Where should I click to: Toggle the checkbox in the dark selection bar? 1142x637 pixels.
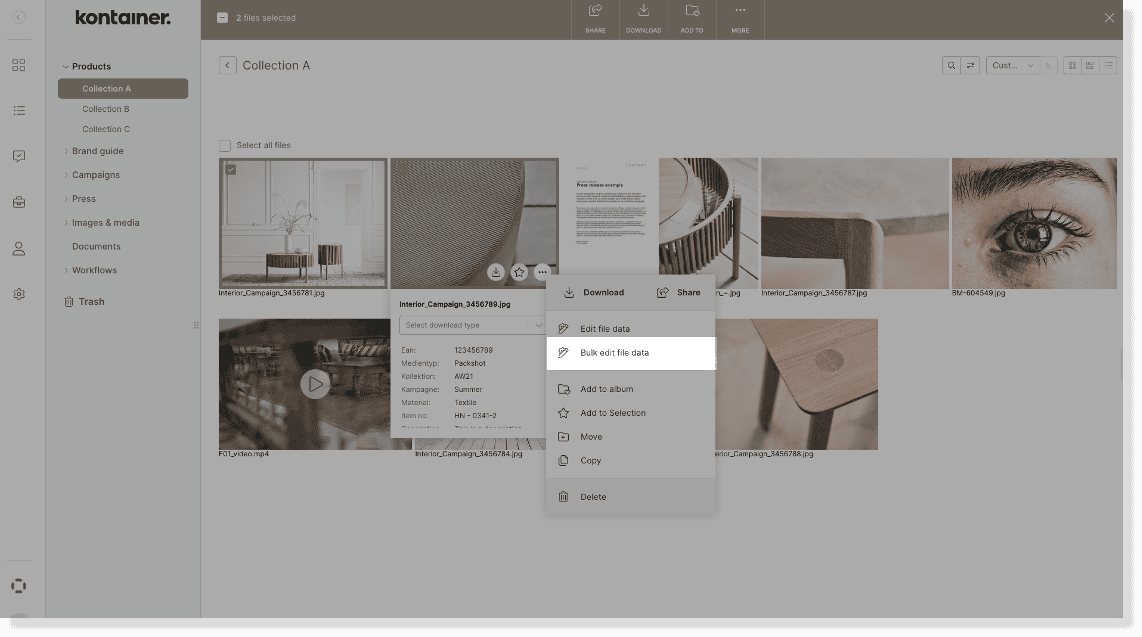(221, 17)
